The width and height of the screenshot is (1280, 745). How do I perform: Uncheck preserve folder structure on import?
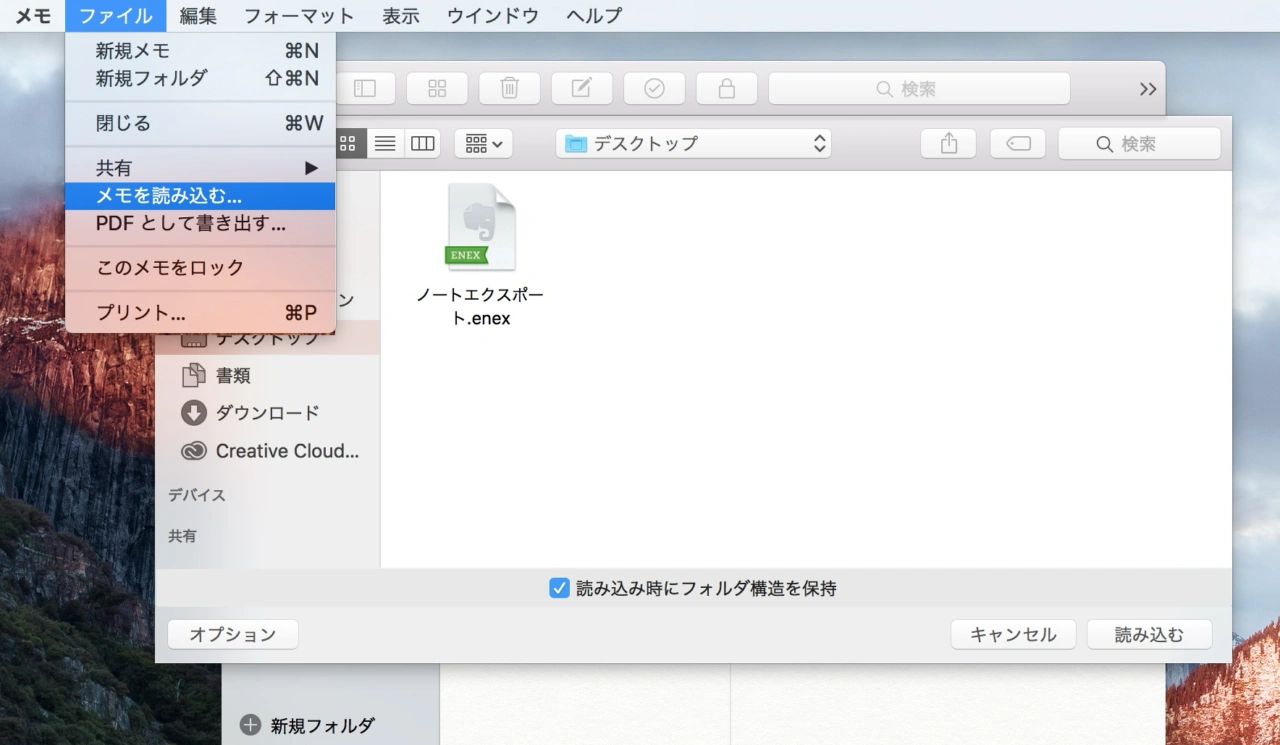click(x=559, y=589)
